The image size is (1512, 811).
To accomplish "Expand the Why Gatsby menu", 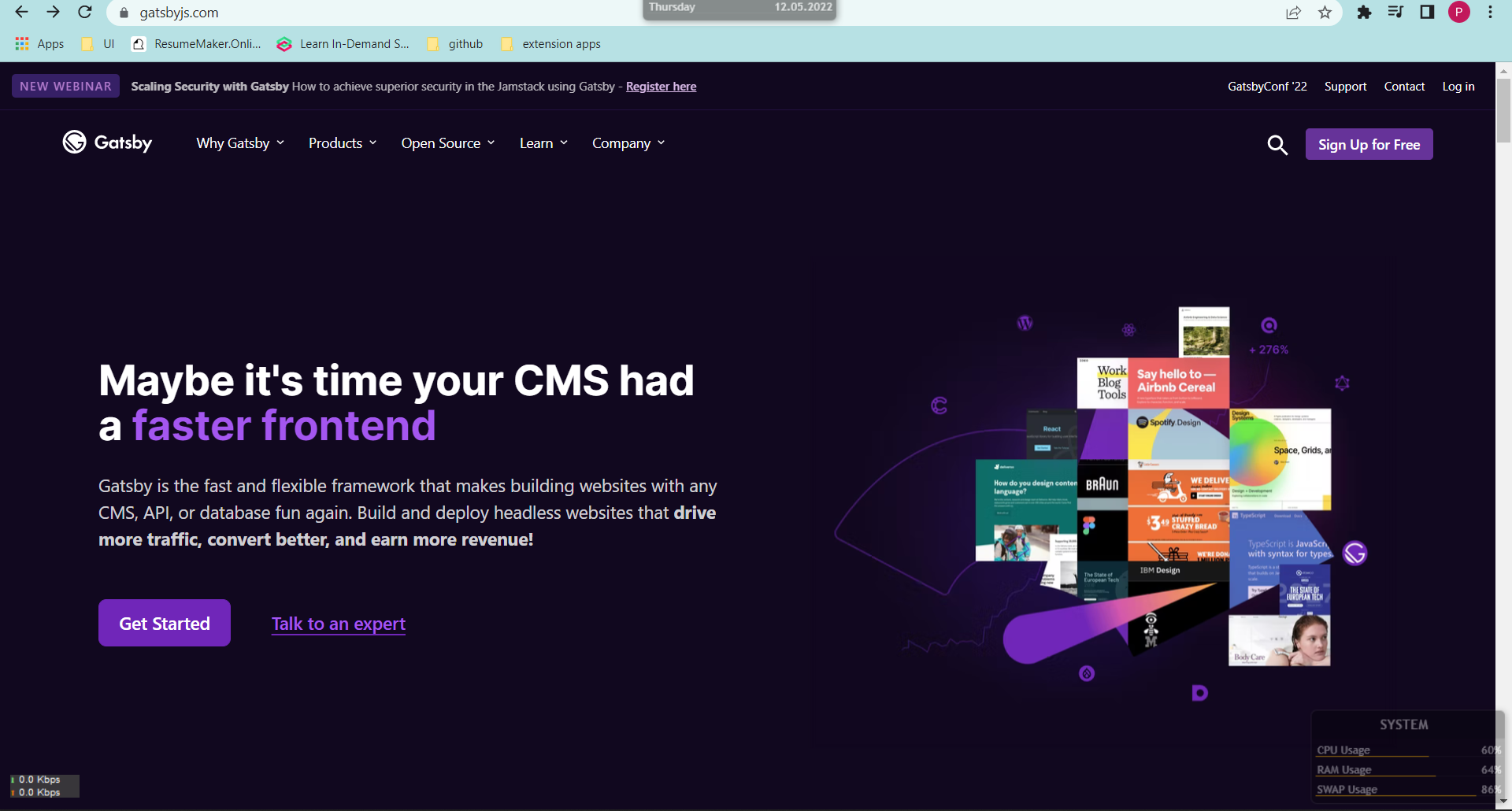I will tap(240, 143).
